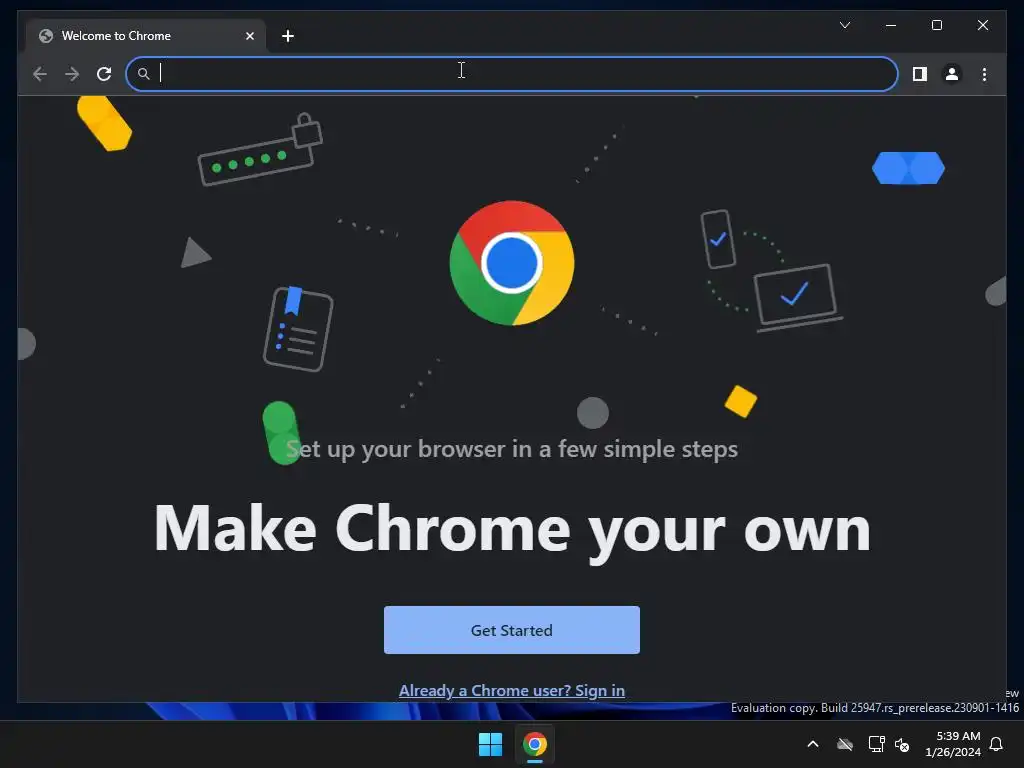Select the Welcome to Chrome tab

pos(146,36)
